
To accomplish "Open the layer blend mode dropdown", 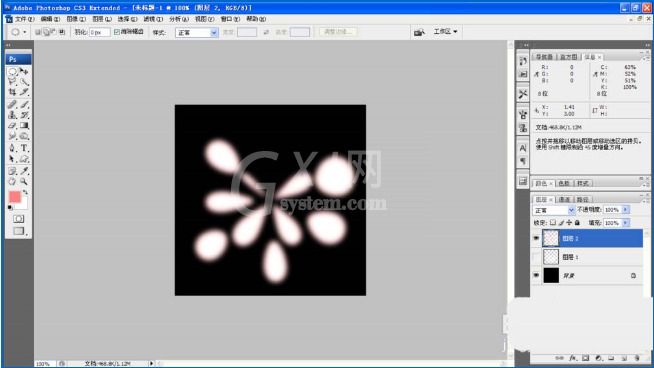I will click(554, 210).
